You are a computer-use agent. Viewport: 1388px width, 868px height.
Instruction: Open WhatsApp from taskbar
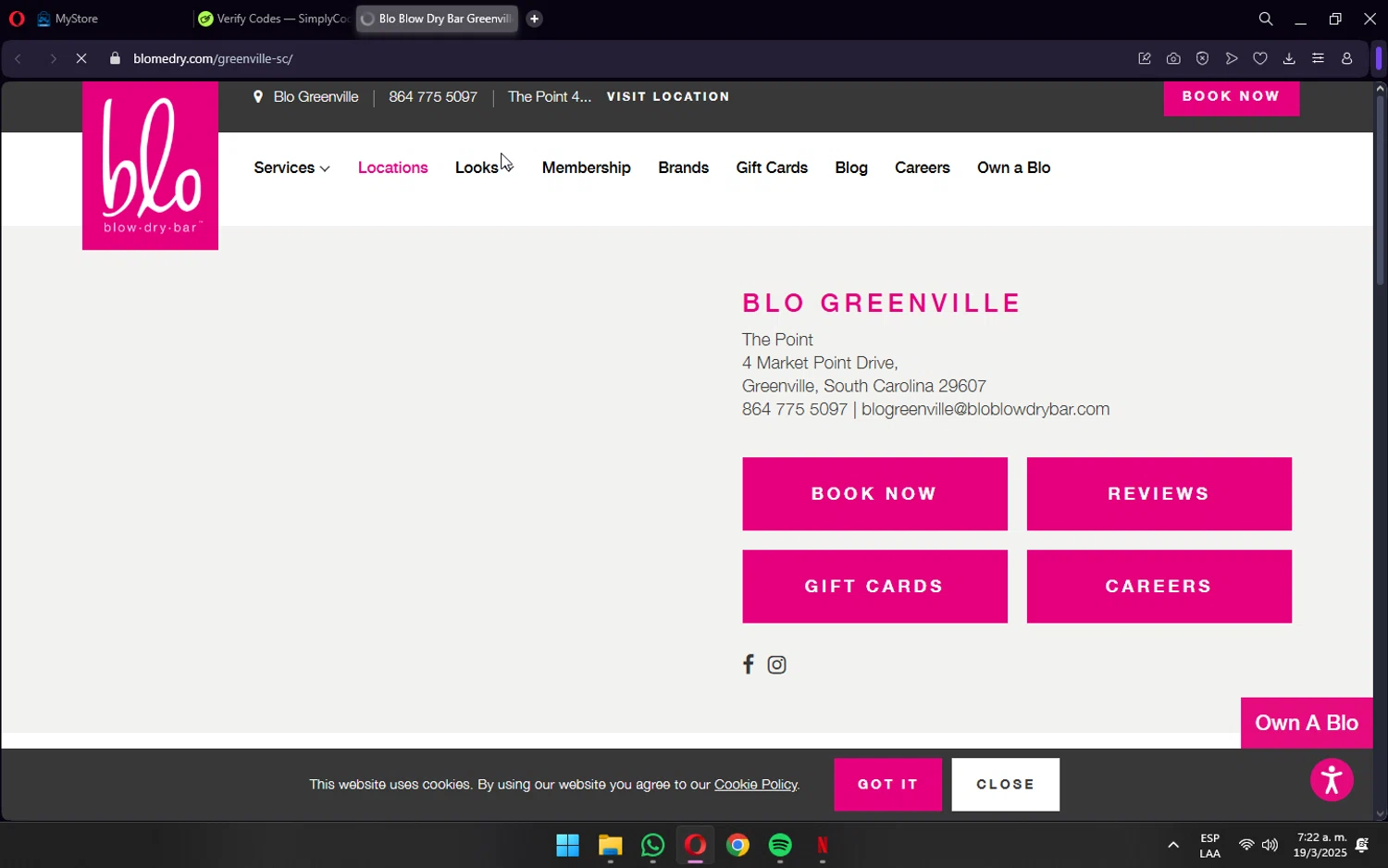click(652, 845)
